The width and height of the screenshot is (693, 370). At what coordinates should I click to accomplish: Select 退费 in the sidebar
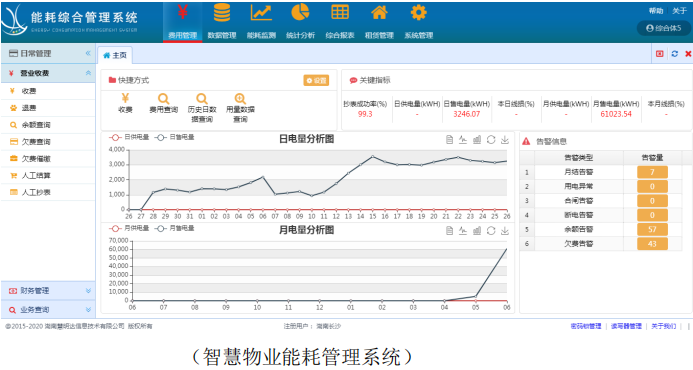click(x=48, y=108)
